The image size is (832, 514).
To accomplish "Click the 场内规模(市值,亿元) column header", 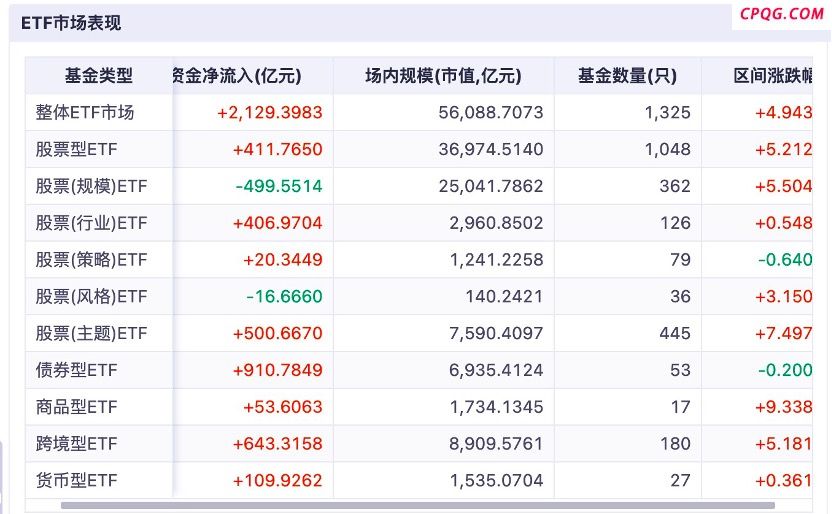I will tap(443, 76).
